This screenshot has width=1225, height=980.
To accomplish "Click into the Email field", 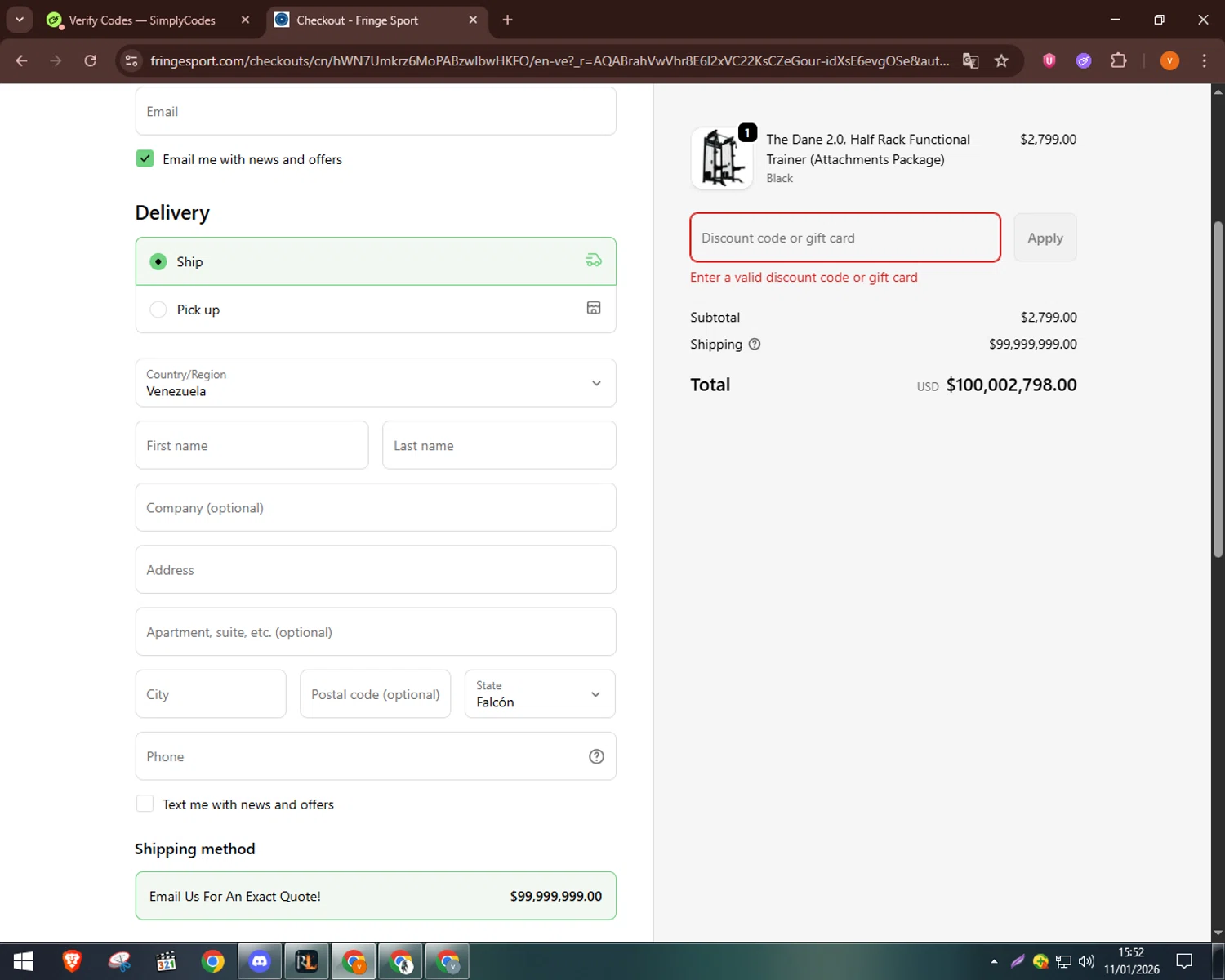I will coord(376,111).
